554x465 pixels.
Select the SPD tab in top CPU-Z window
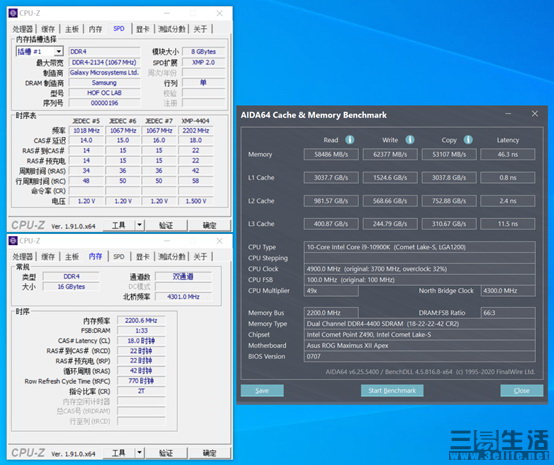[119, 29]
